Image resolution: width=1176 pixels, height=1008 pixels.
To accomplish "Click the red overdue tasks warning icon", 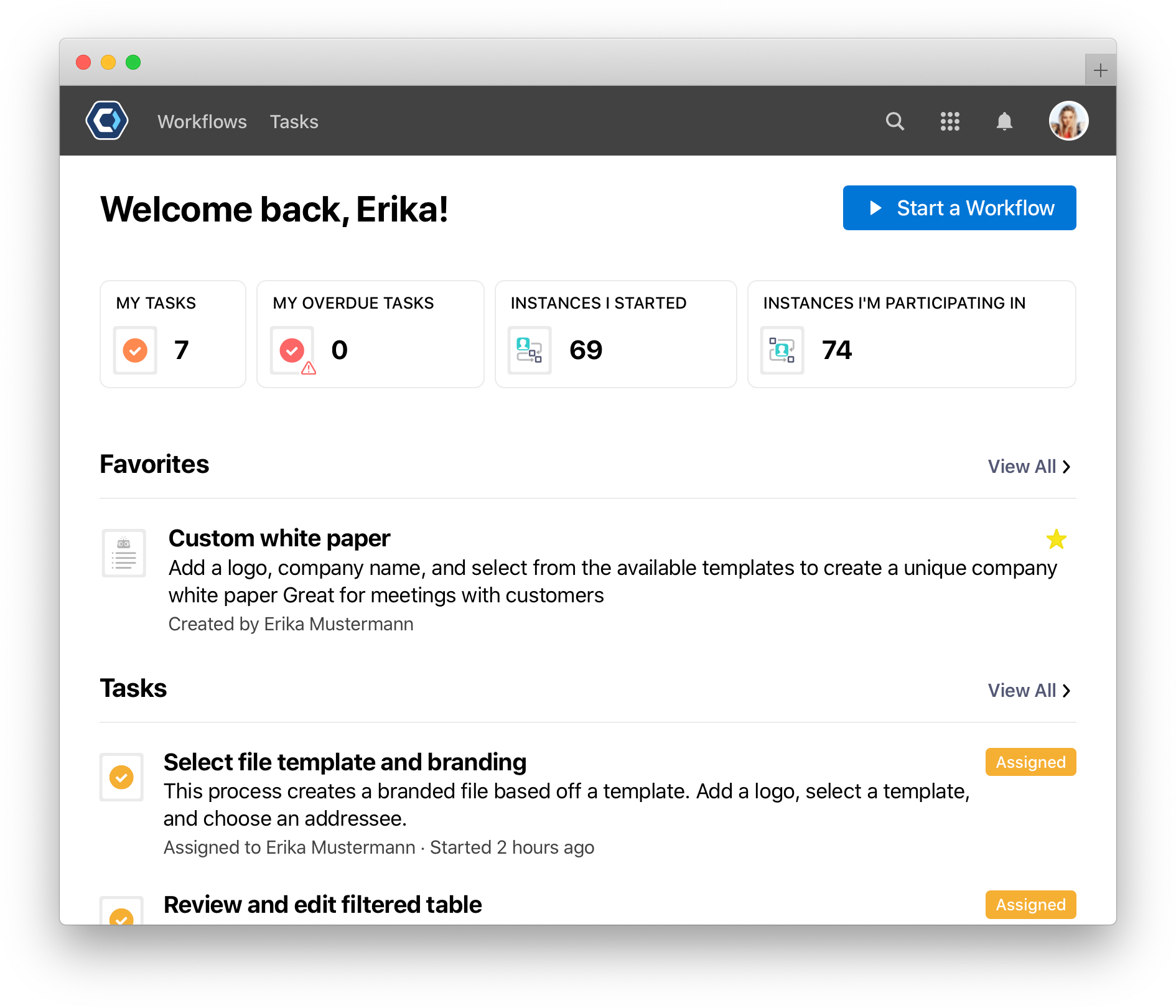I will pos(292,350).
